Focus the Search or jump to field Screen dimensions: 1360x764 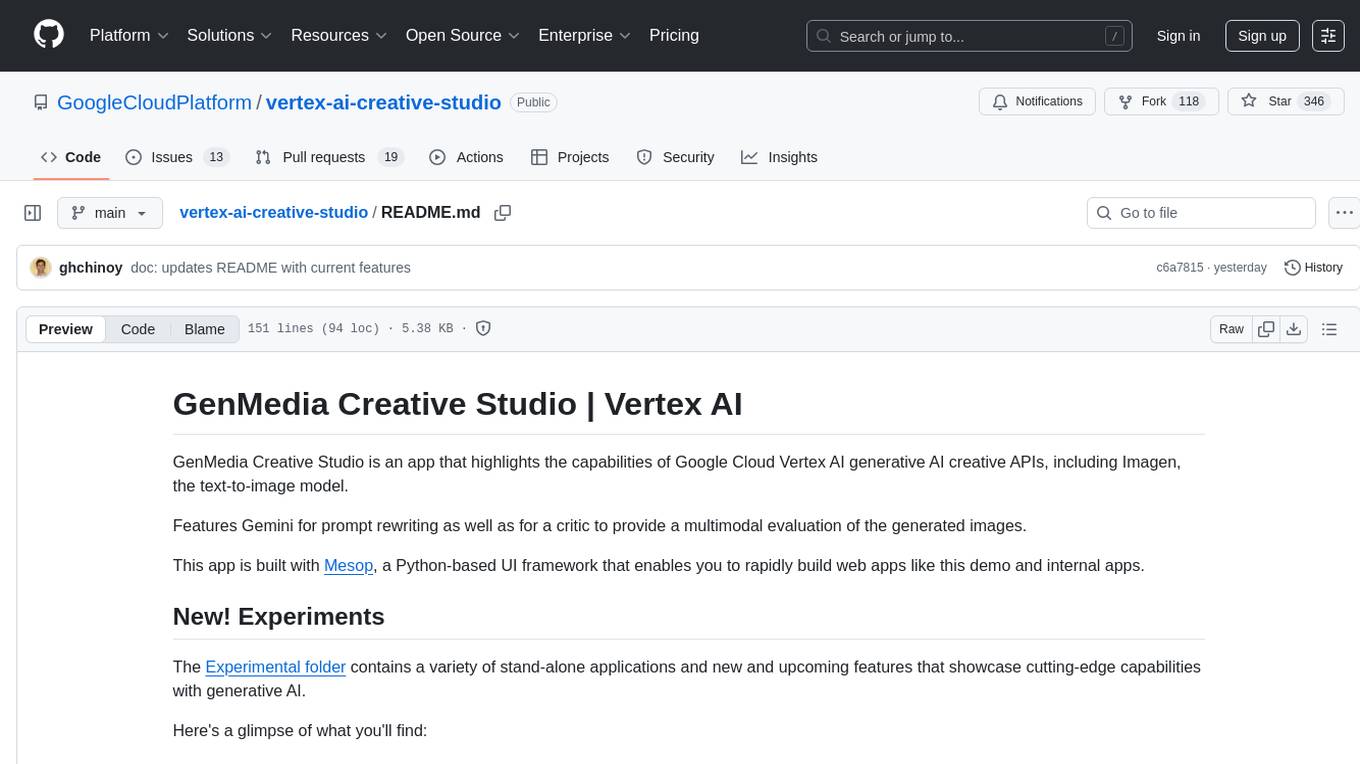click(969, 36)
